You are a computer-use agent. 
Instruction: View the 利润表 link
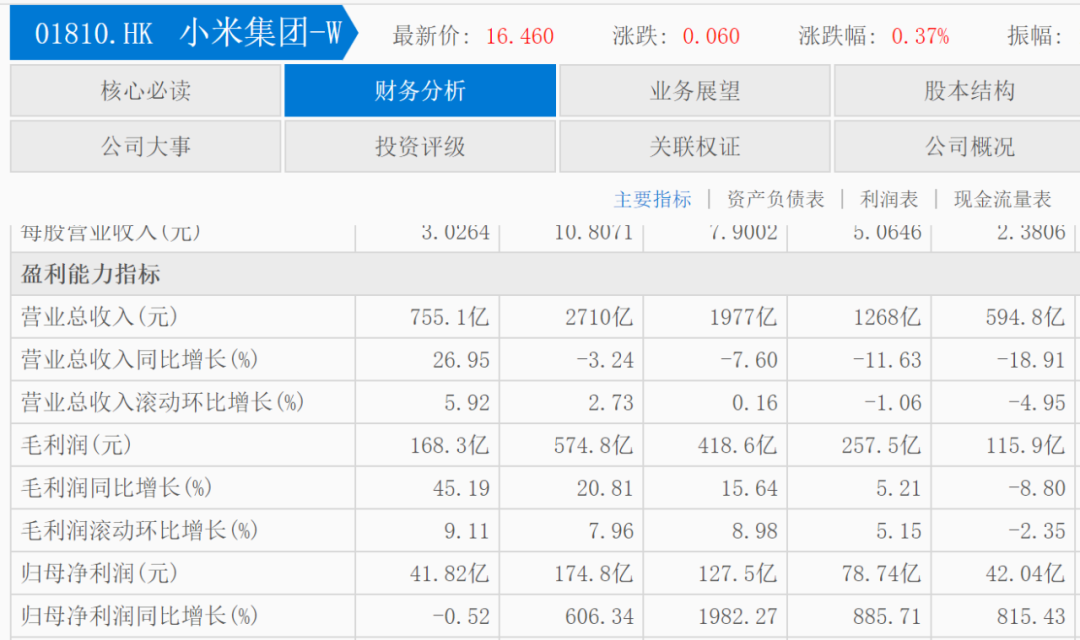pyautogui.click(x=889, y=200)
